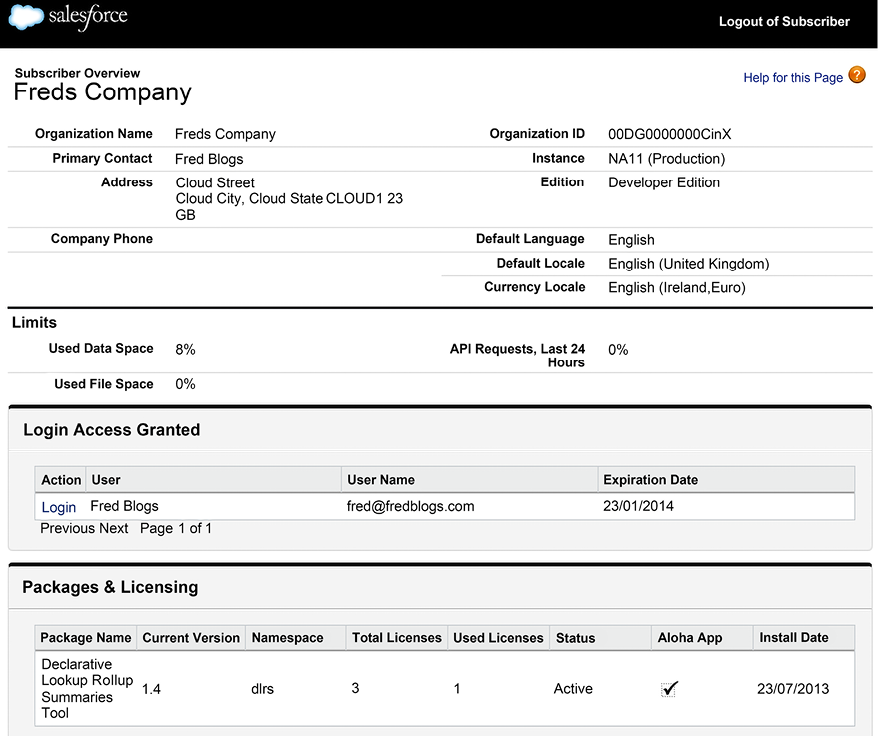Click install date 23/07/2013

793,688
